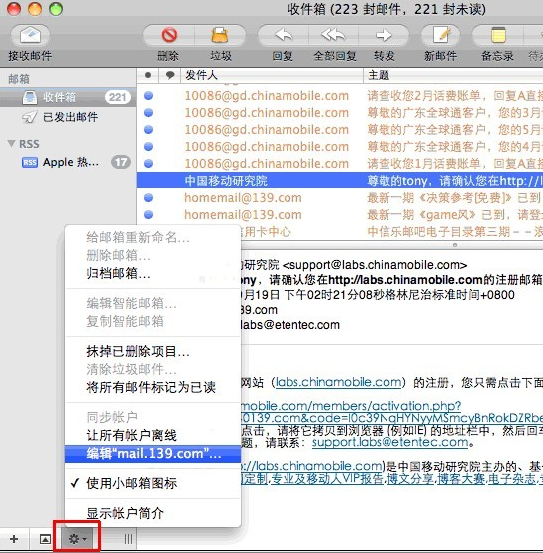This screenshot has height=553, width=543.
Task: Choose Erase Deleted Items (抹掉已删除项目...)
Action: point(153,351)
